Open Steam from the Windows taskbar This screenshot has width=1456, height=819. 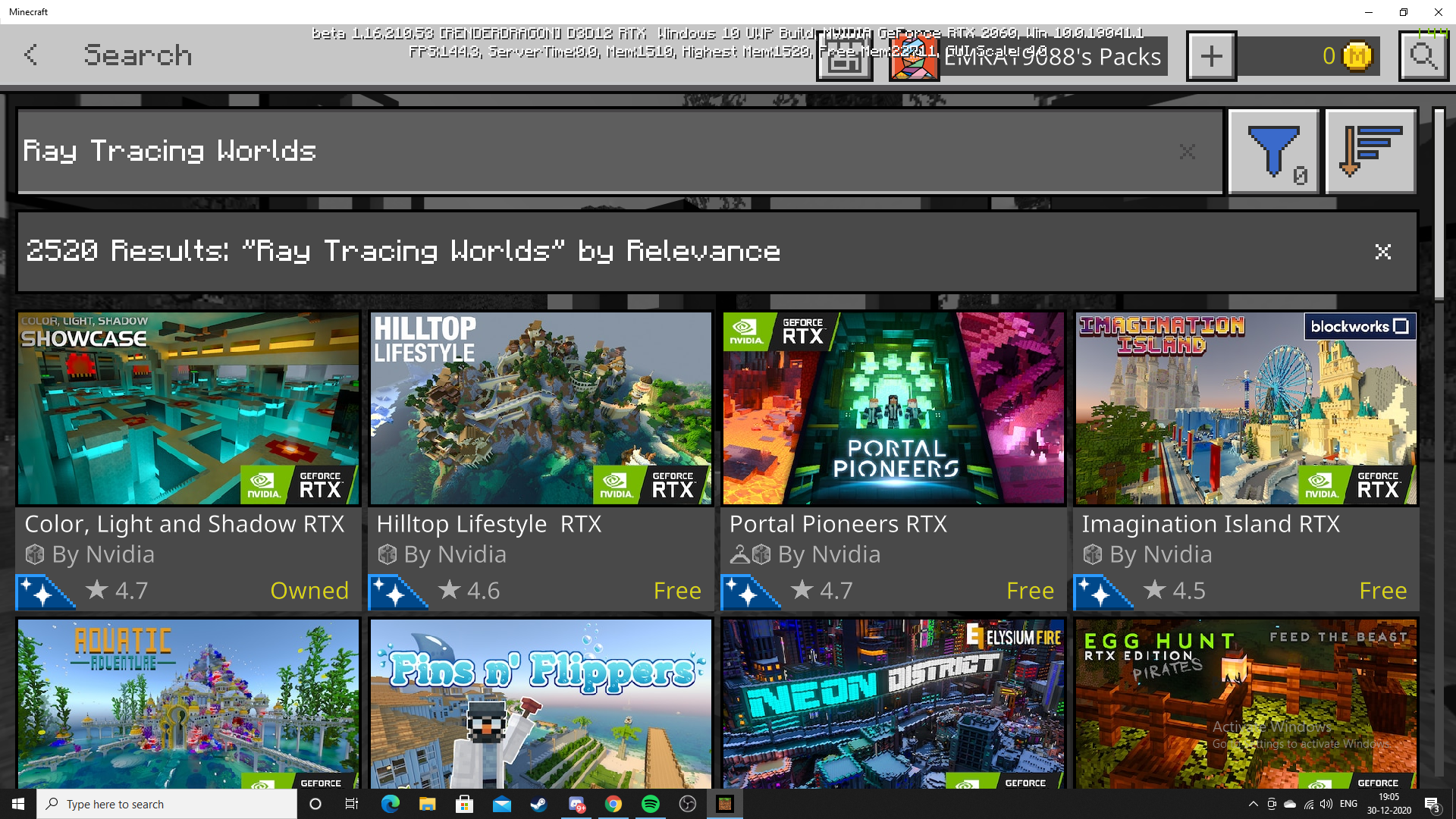[538, 804]
